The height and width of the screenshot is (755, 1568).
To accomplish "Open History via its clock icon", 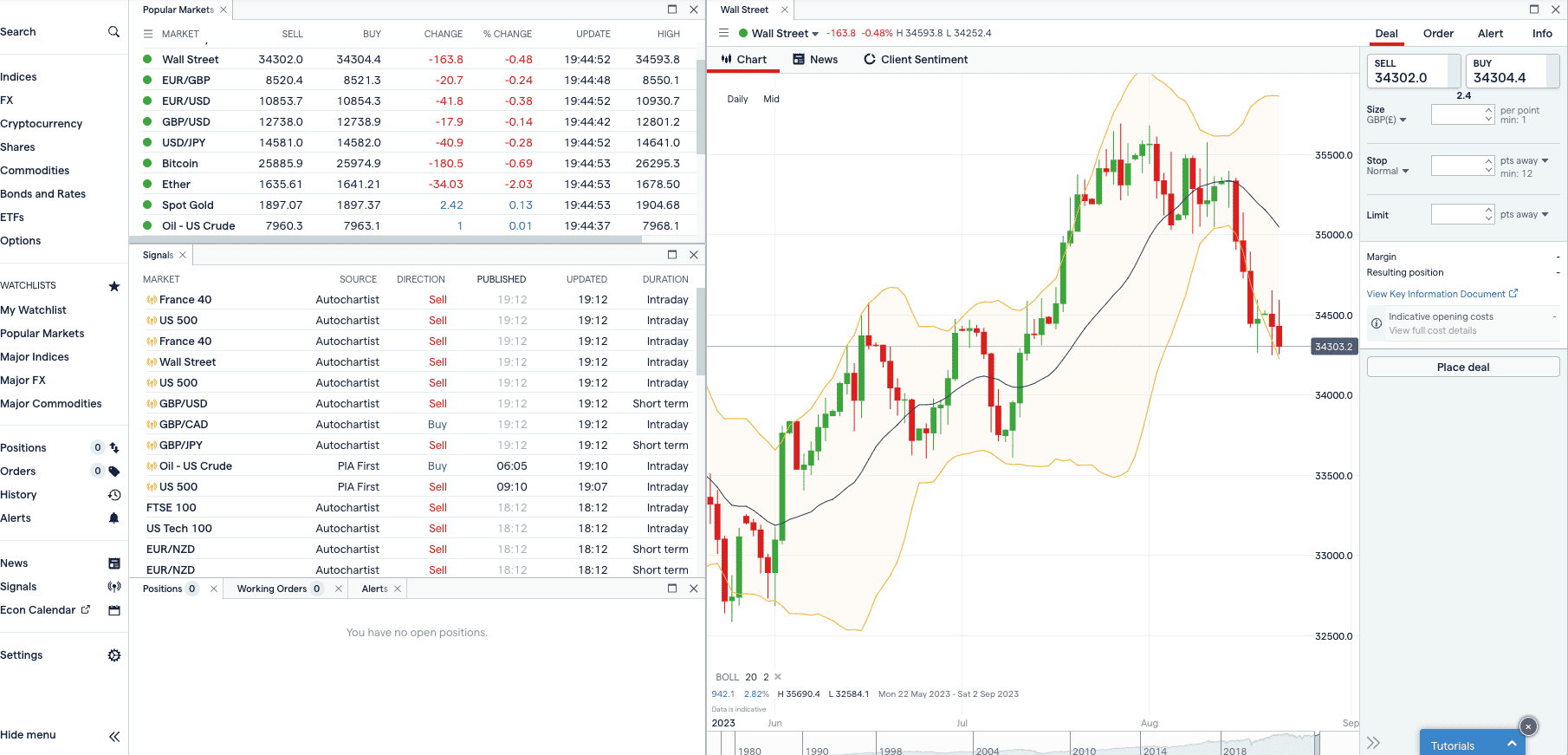I will 113,495.
